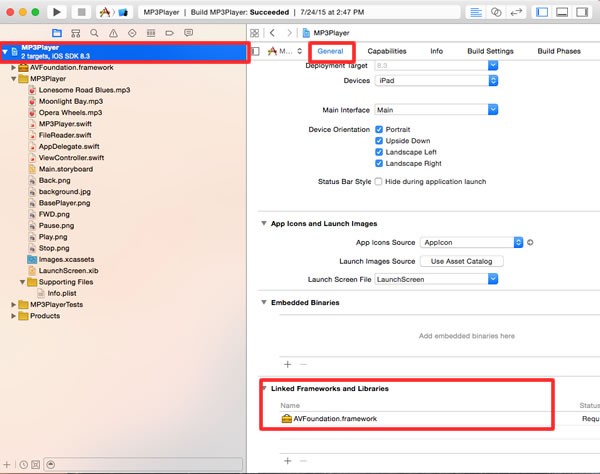600x474 pixels.
Task: Add new file with navigator plus button
Action: click(x=7, y=464)
